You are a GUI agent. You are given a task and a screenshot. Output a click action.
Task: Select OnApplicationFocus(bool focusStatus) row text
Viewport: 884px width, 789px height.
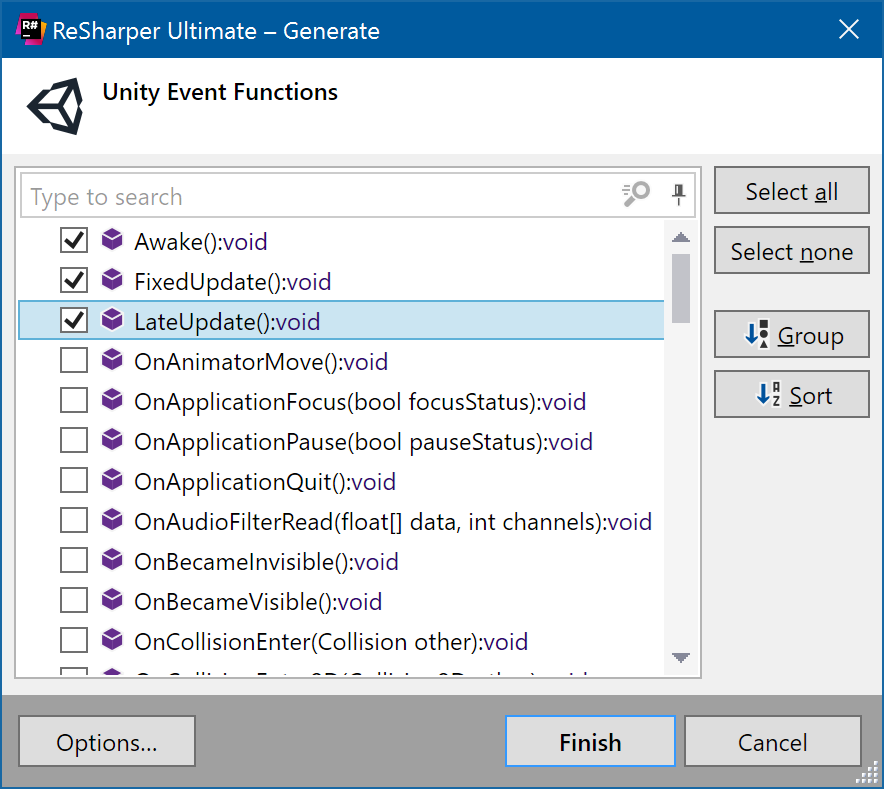pos(360,402)
